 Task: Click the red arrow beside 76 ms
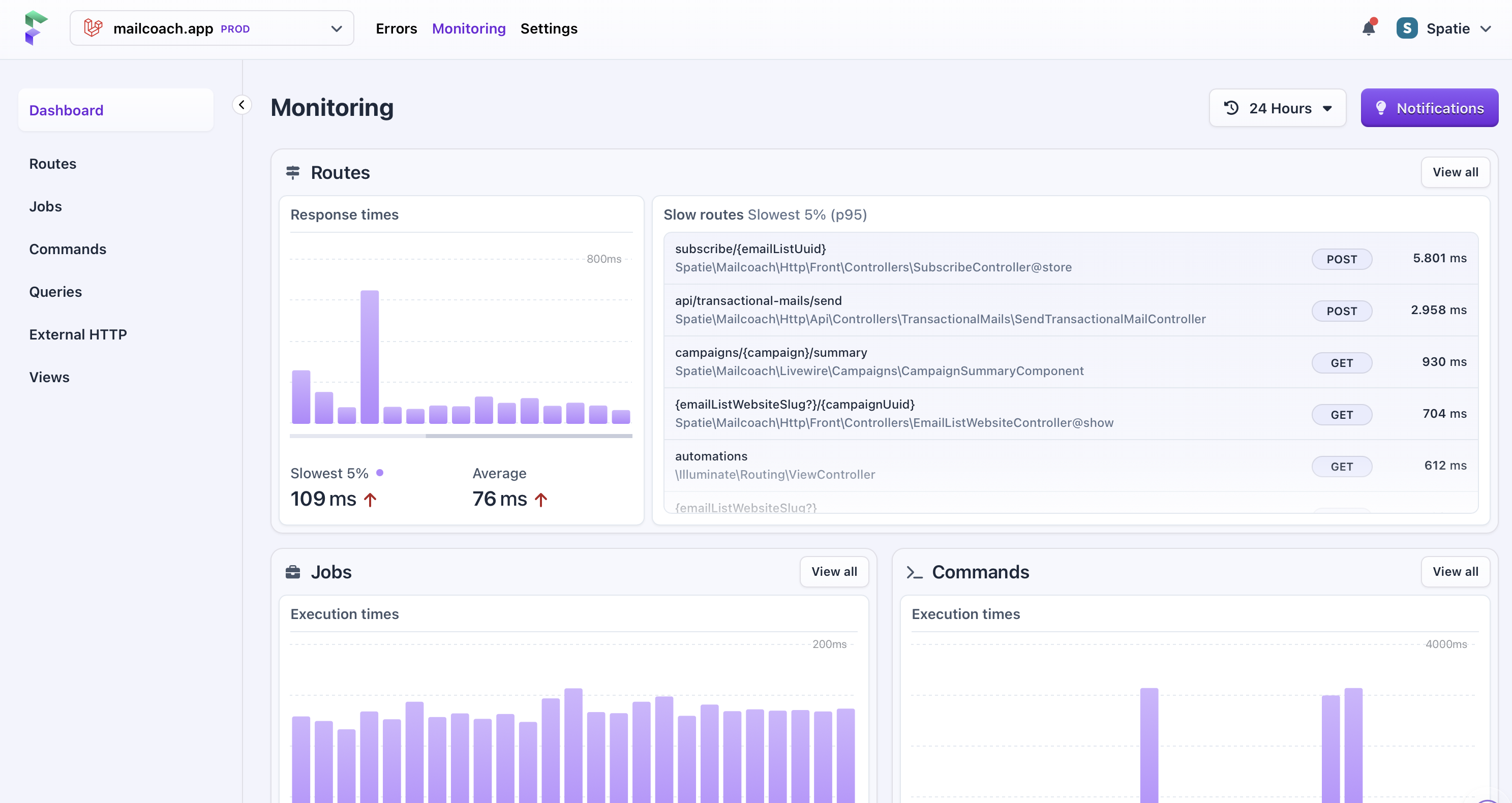click(540, 500)
